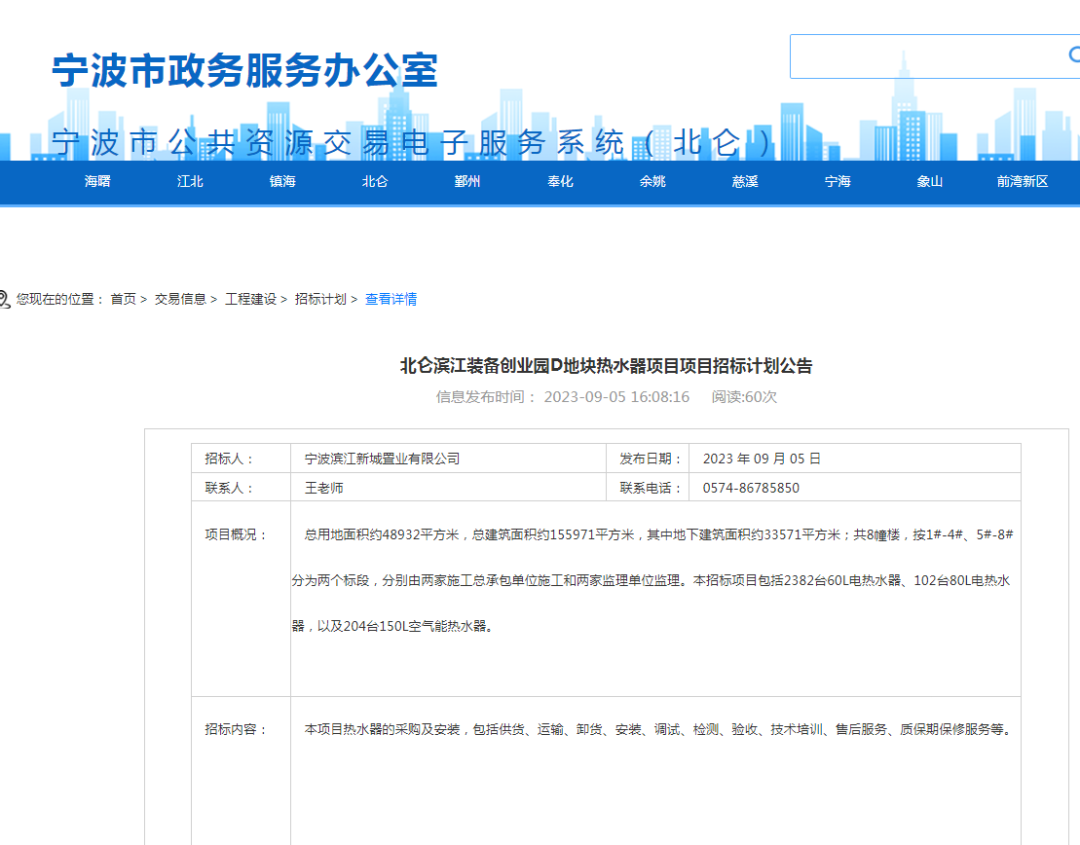
Task: Click the 阅读:60次 read count
Action: [744, 397]
